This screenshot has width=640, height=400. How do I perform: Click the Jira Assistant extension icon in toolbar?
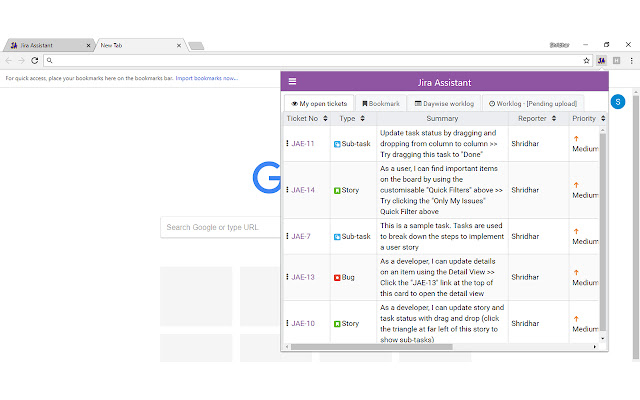[x=601, y=60]
